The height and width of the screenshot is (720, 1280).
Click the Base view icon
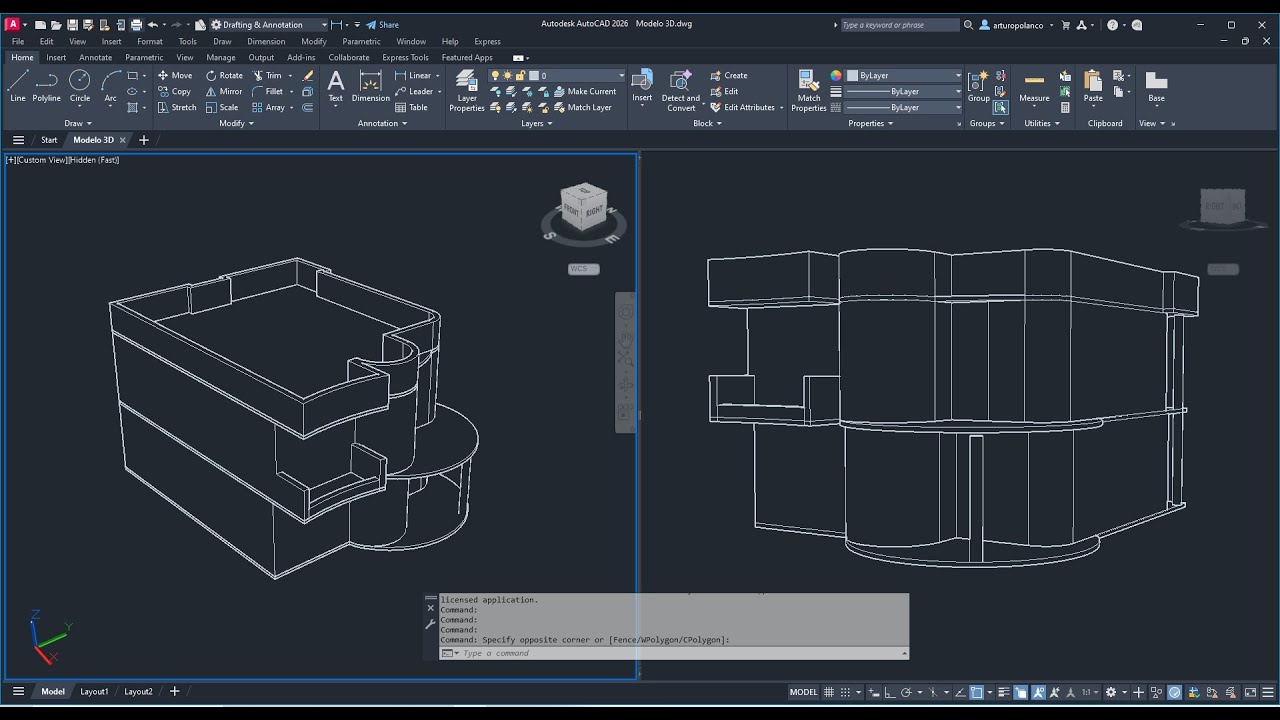pos(1156,86)
